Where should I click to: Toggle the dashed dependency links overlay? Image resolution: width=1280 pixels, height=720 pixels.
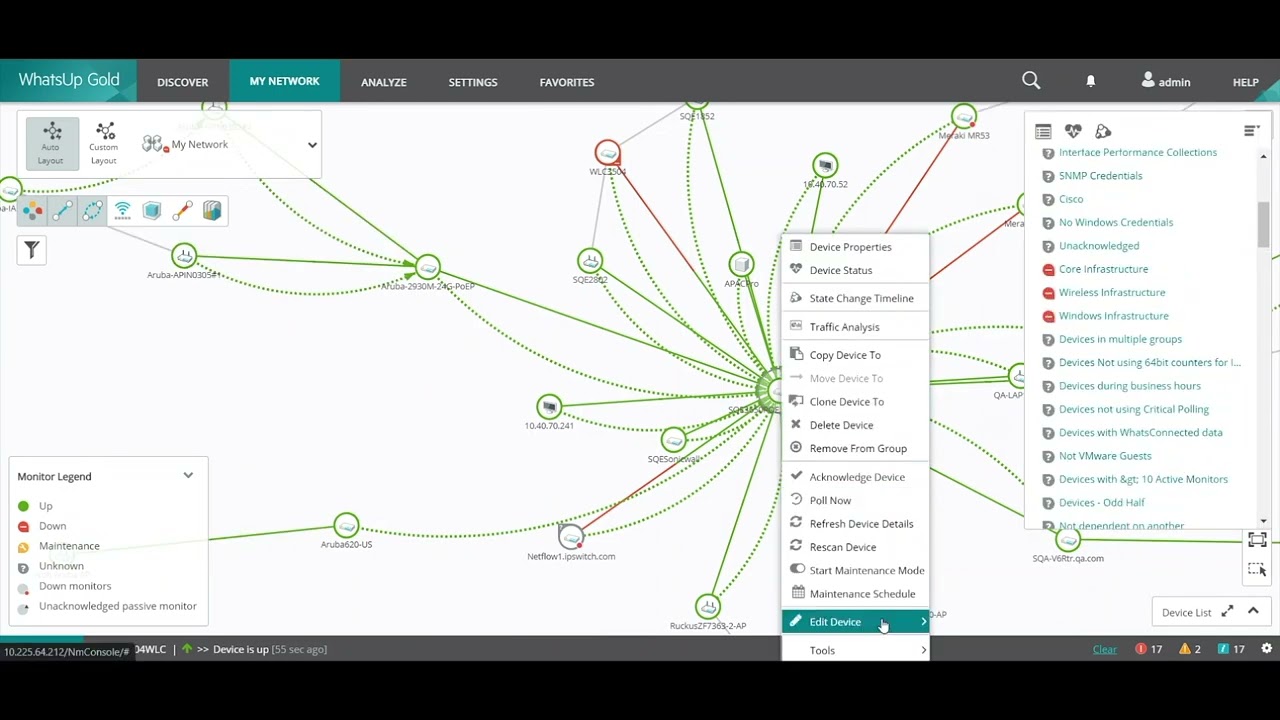(92, 210)
